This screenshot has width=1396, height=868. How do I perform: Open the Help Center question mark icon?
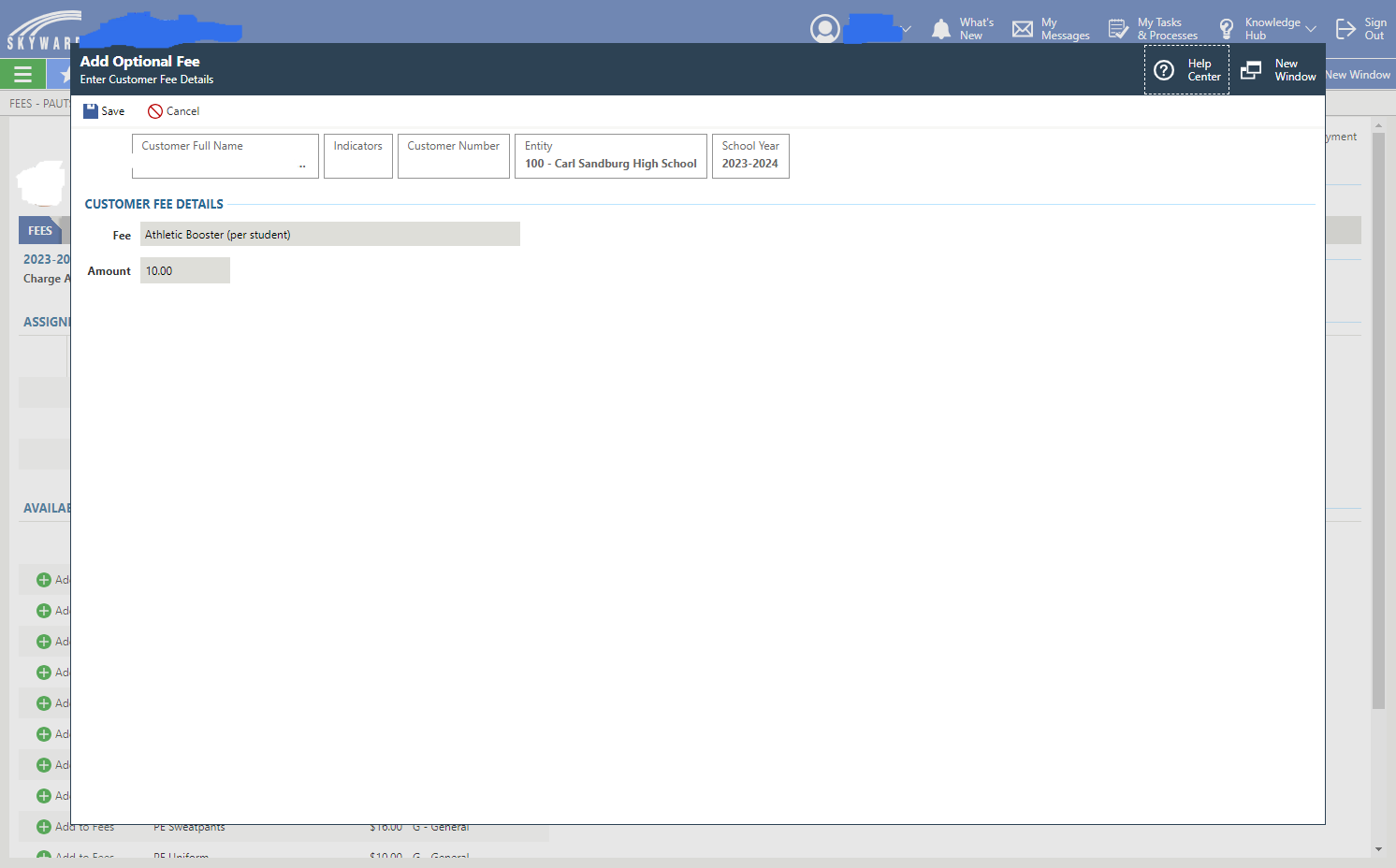[1164, 70]
